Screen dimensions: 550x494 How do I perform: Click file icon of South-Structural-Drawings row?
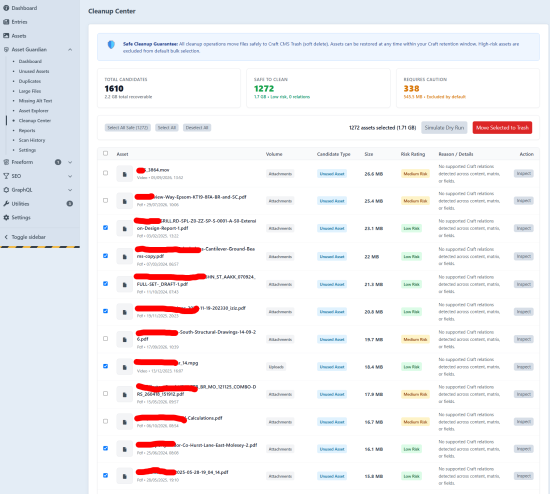click(125, 340)
